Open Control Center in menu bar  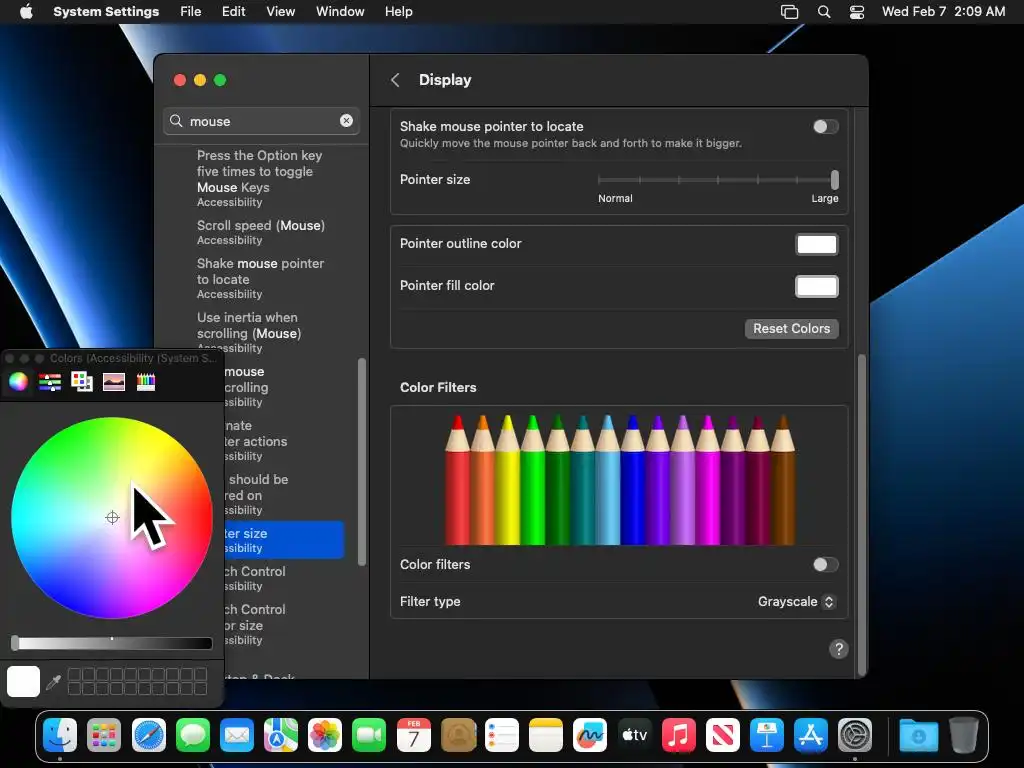click(857, 12)
